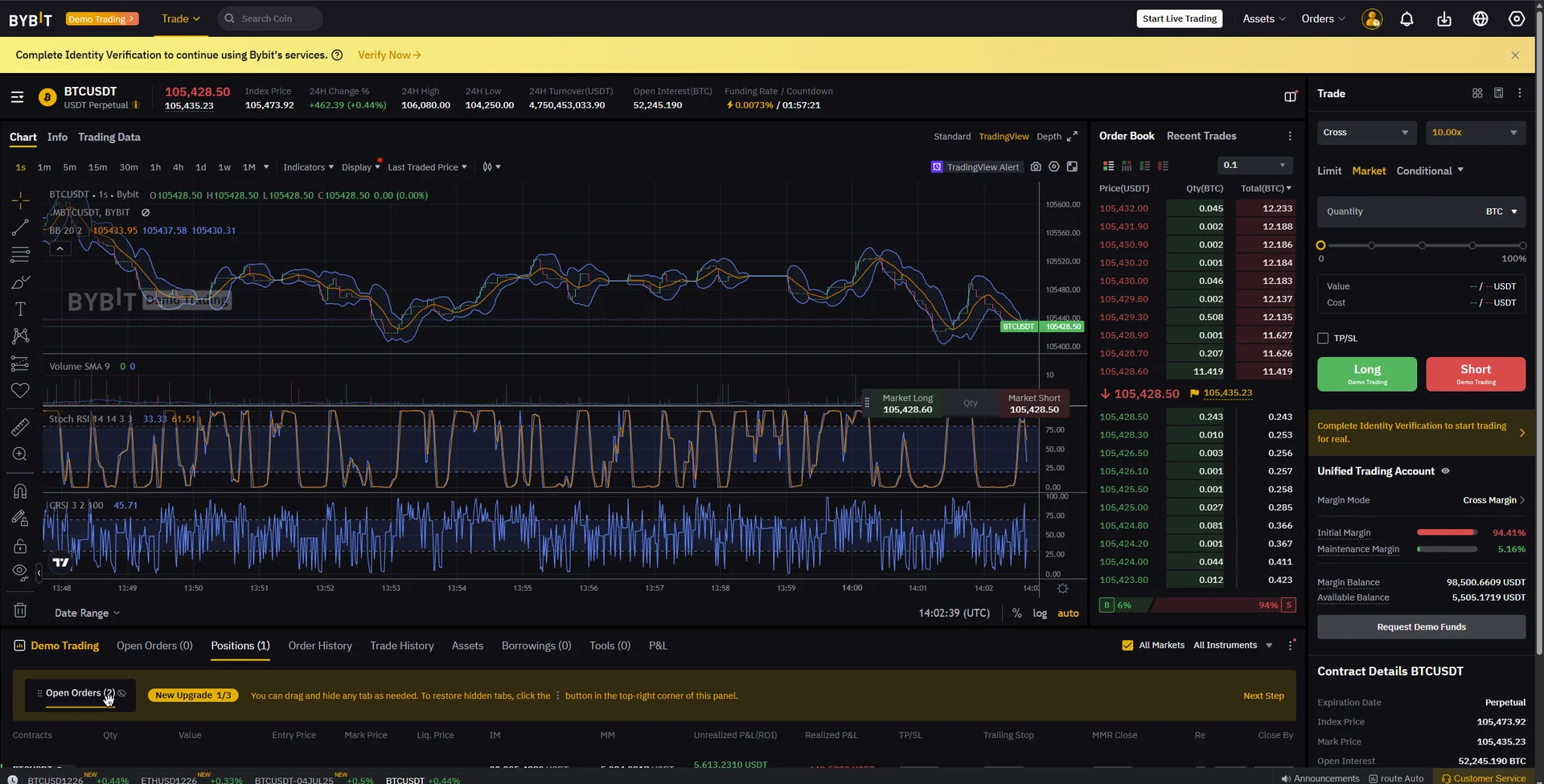The height and width of the screenshot is (784, 1544).
Task: Select the text annotation tool
Action: point(20,309)
